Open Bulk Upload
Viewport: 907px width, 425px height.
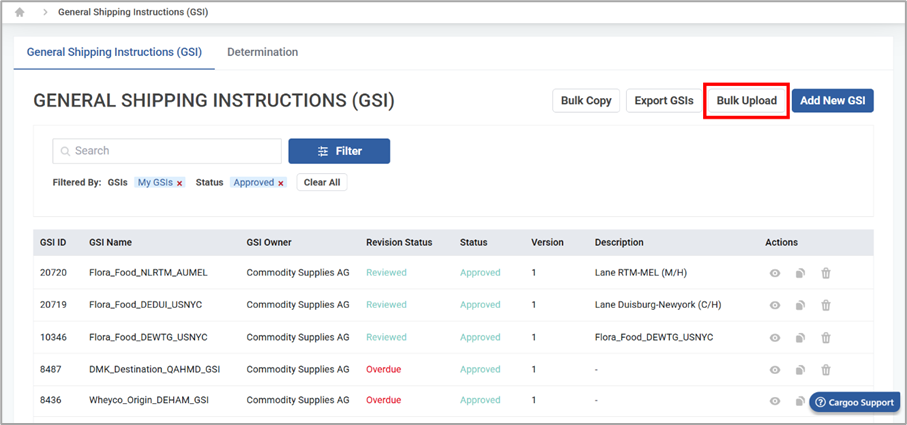pos(747,101)
